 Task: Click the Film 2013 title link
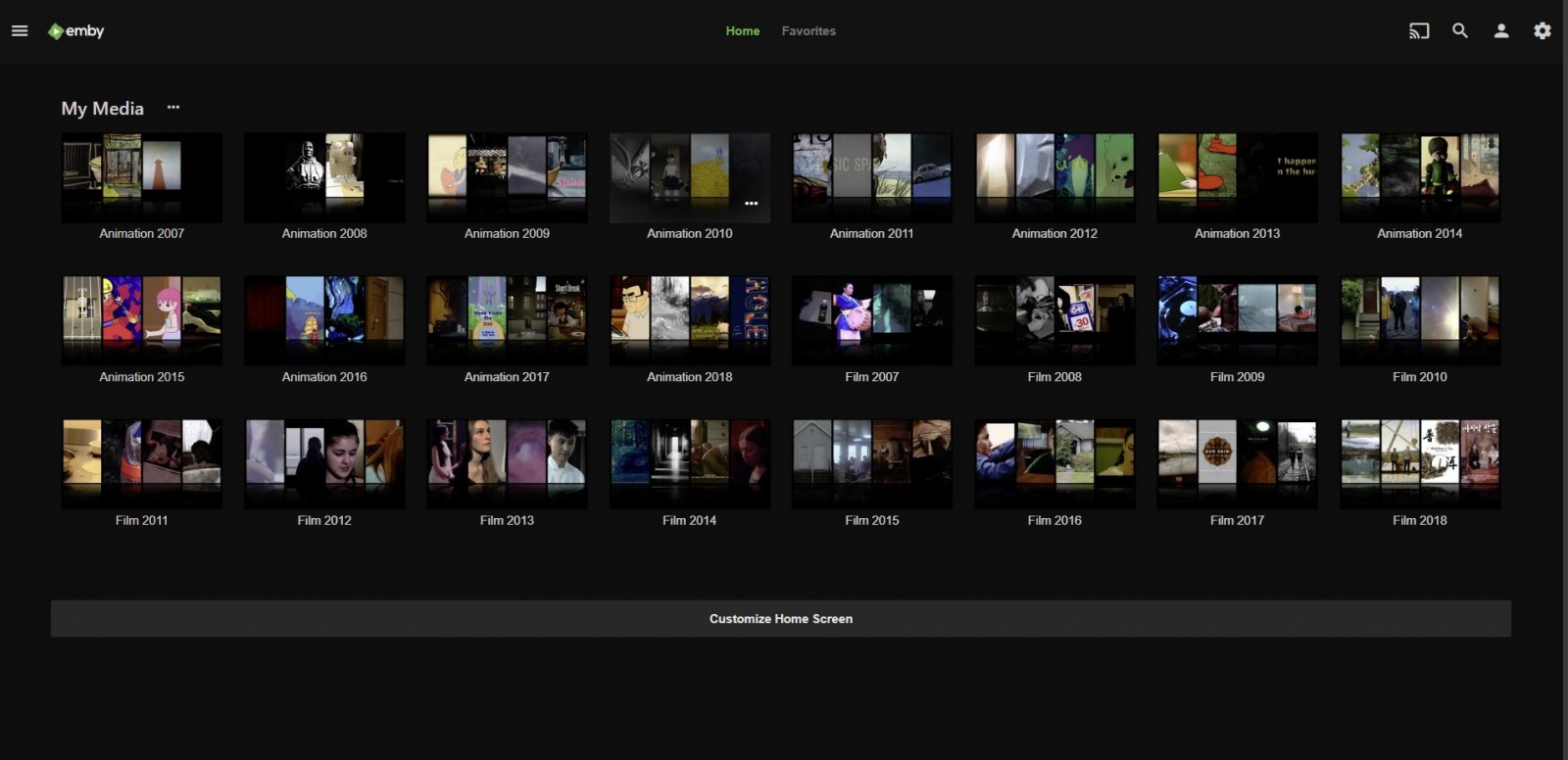(507, 521)
